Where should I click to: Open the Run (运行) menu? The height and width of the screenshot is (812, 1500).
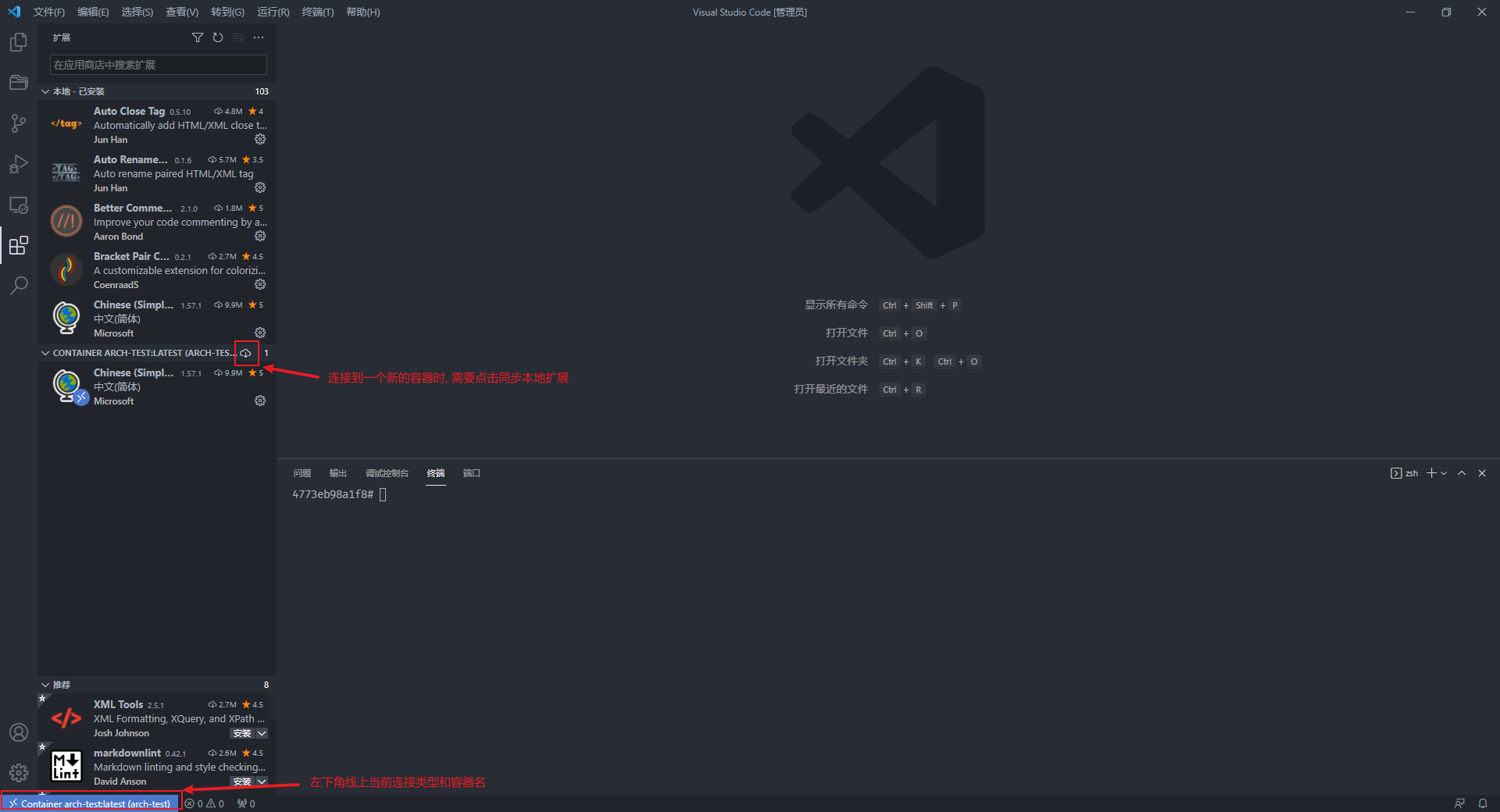[x=273, y=12]
